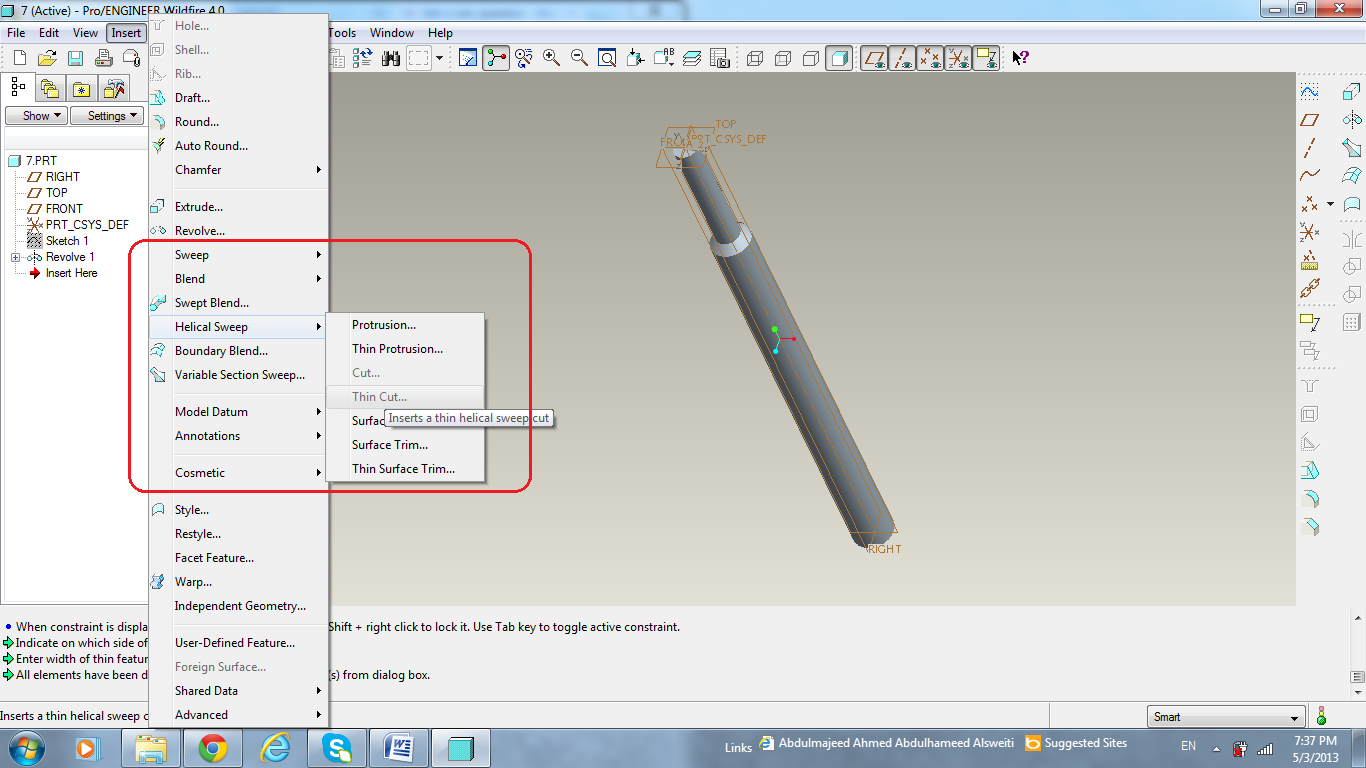Toggle datum axes display

click(903, 58)
